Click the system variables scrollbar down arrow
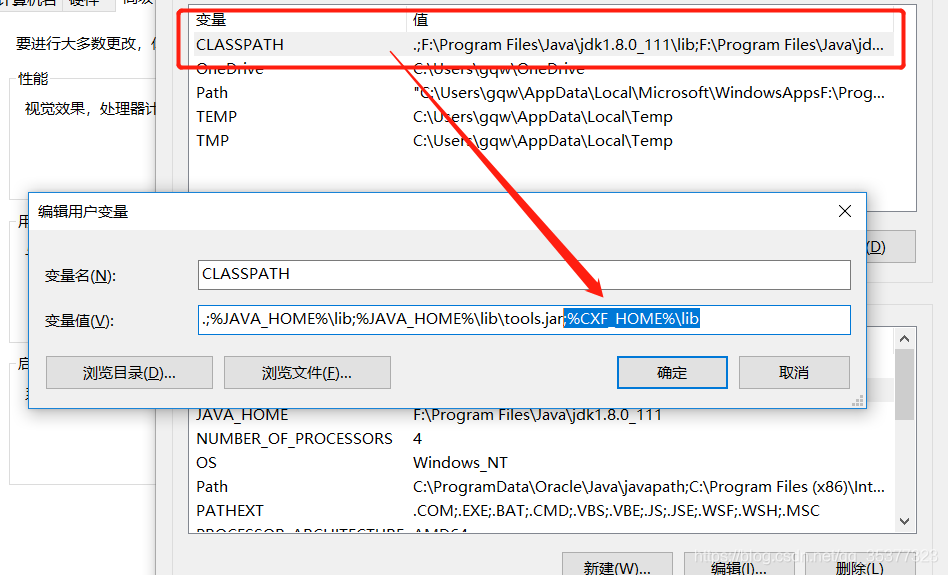Screen dimensions: 948x575 pyautogui.click(x=904, y=521)
